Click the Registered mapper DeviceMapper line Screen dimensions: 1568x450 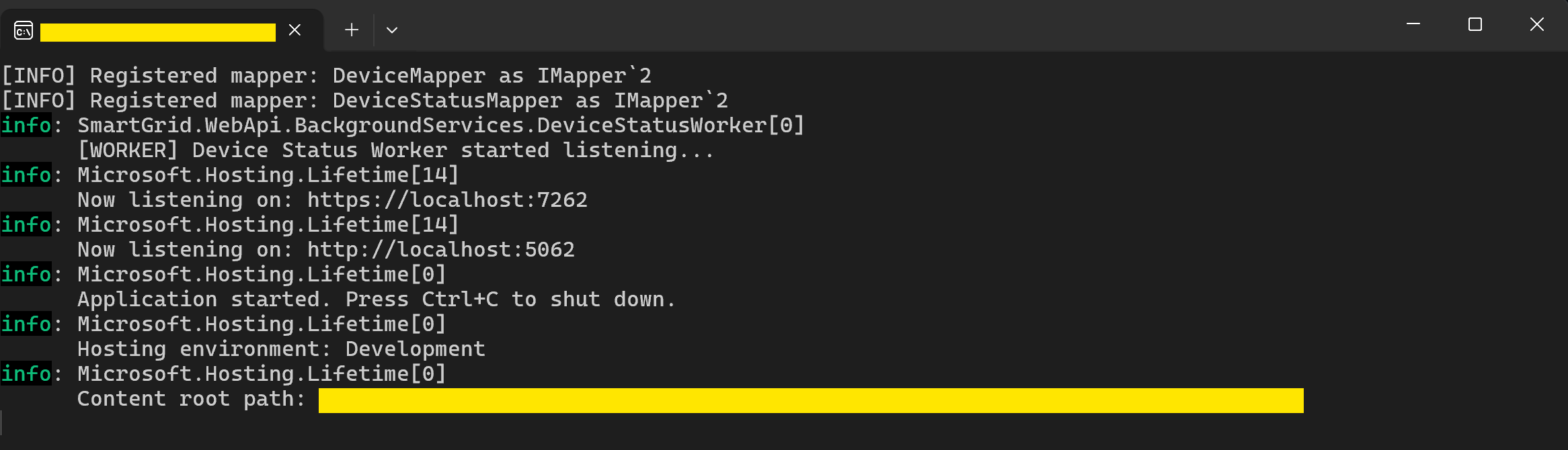point(325,75)
